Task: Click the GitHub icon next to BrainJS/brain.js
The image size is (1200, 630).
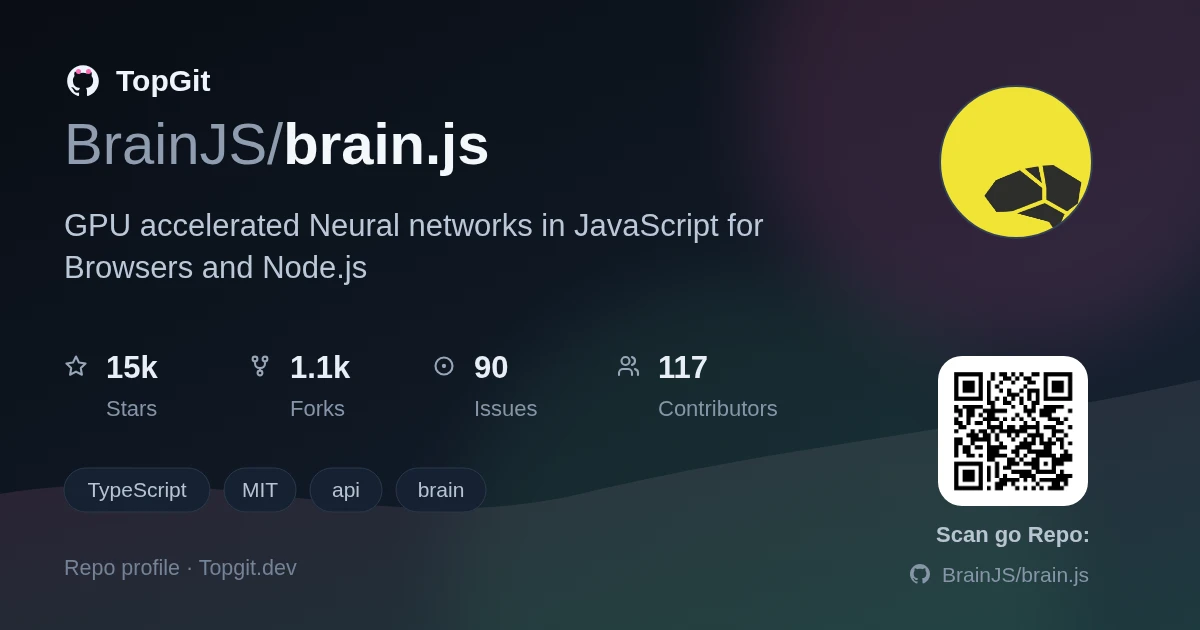Action: [920, 574]
